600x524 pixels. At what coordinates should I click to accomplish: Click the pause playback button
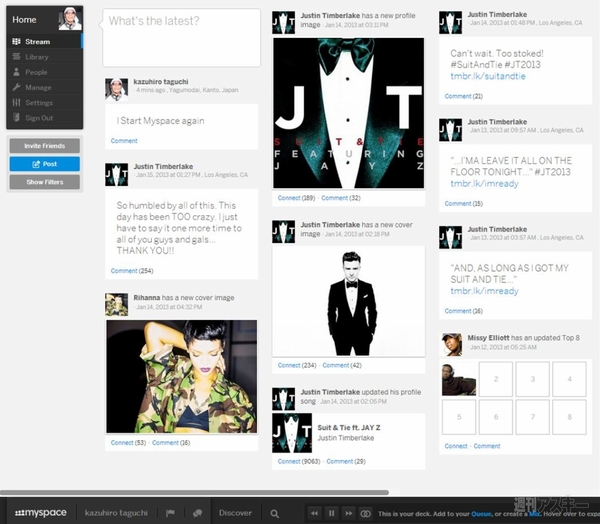pos(331,513)
